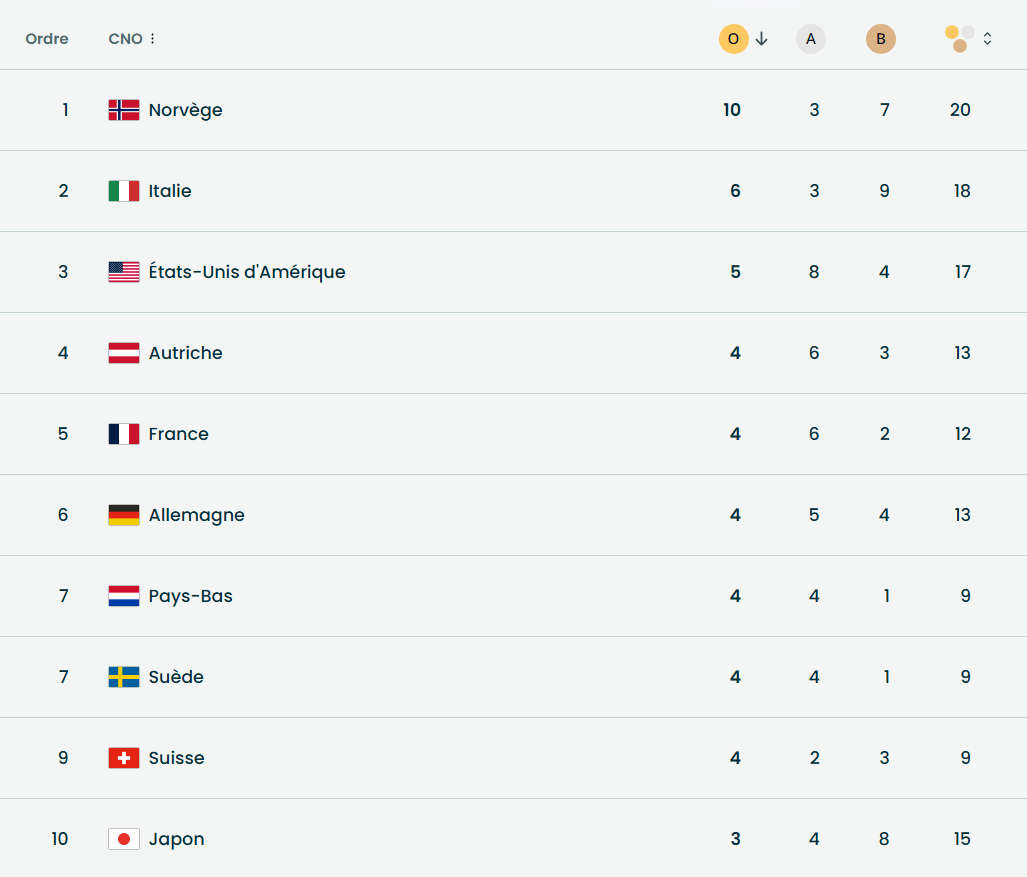Click the Norway flag icon
Viewport: 1027px width, 877px height.
click(x=124, y=110)
